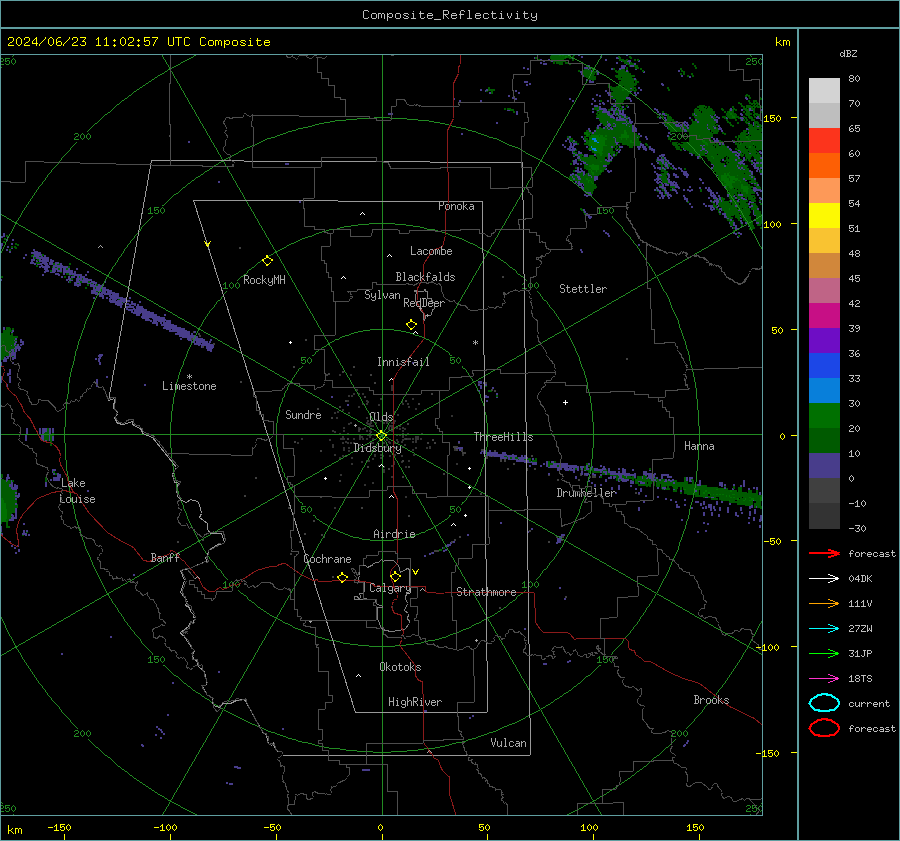
Task: Click the Lake Louise label
Action: tap(77, 491)
